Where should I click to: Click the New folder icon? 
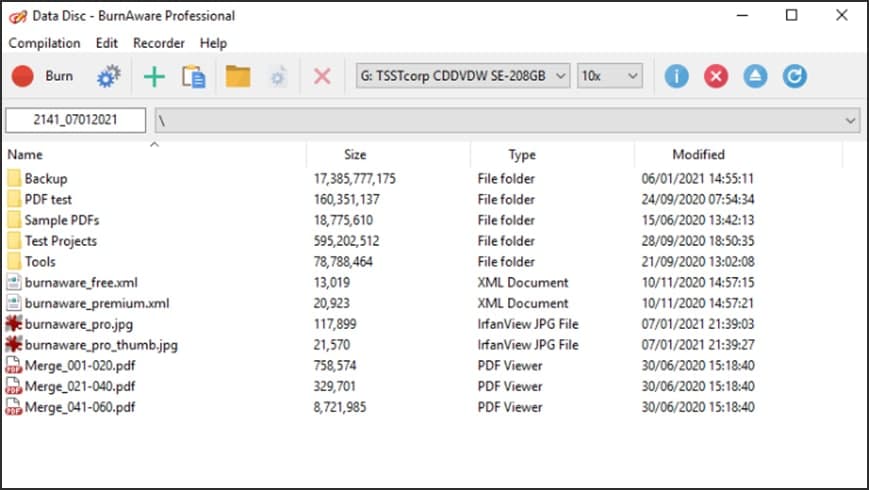point(238,76)
